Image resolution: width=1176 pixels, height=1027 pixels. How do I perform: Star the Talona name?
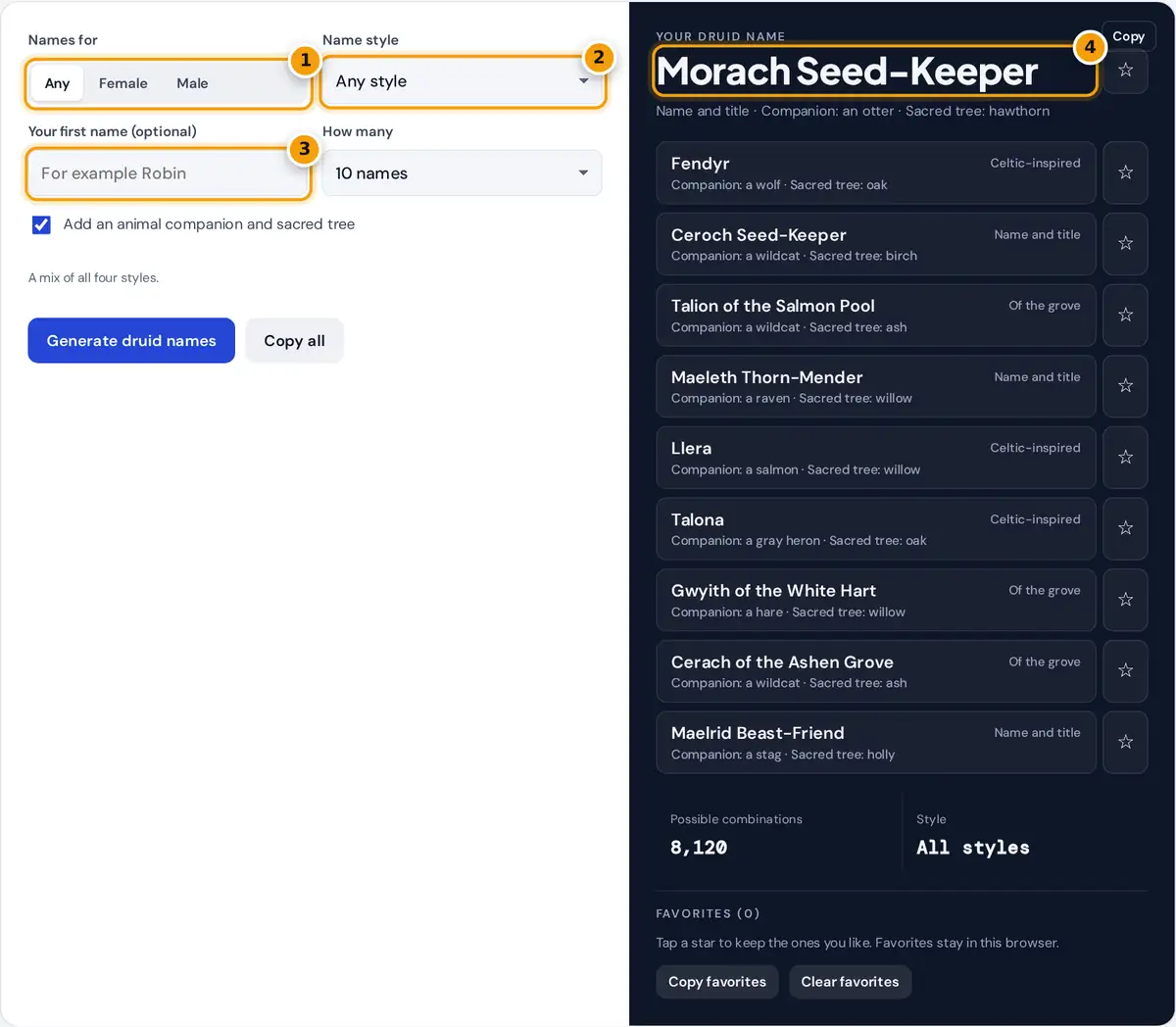1125,528
